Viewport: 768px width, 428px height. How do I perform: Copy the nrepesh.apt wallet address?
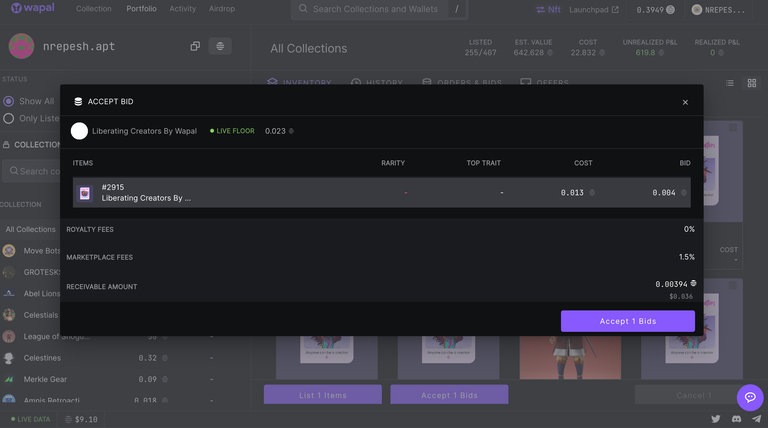(x=195, y=46)
